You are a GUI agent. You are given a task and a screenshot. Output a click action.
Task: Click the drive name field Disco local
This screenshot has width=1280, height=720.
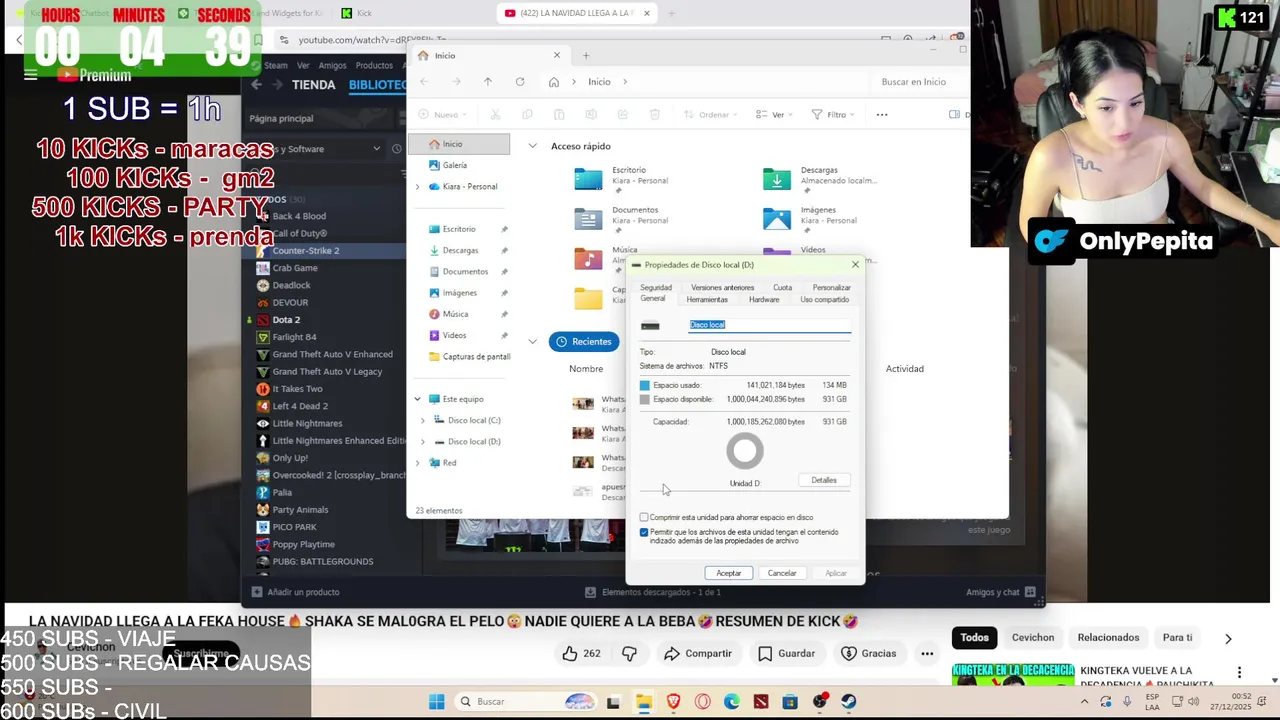[x=770, y=325]
